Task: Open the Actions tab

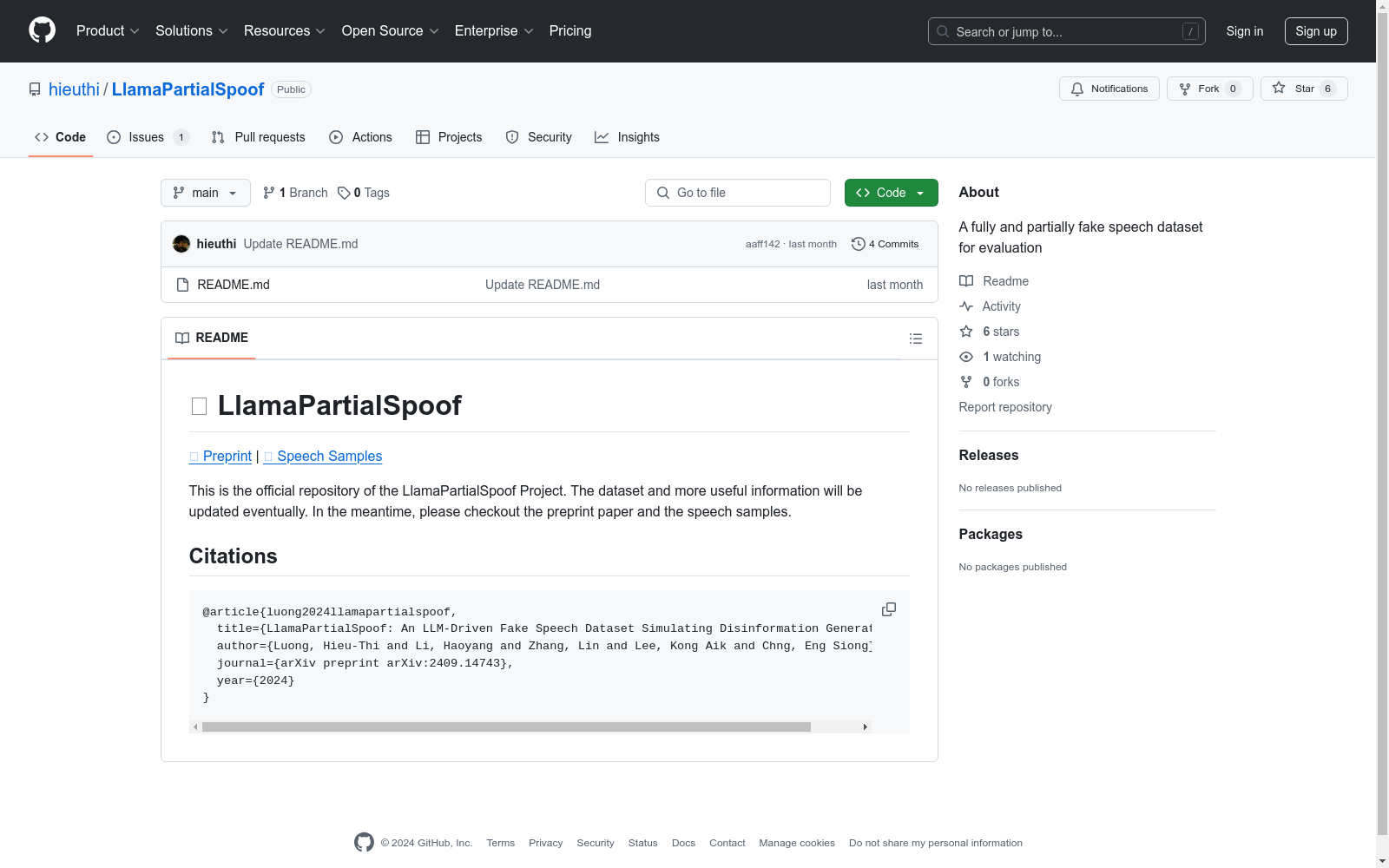Action: pos(360,137)
